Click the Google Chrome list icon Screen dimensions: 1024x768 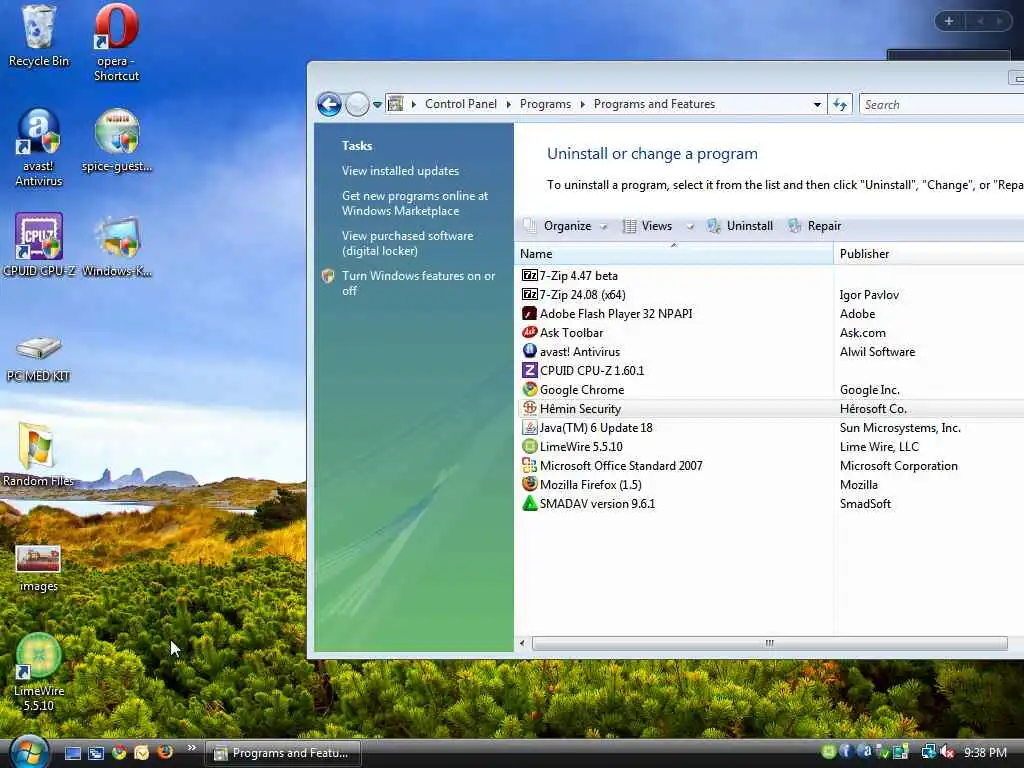(x=530, y=389)
